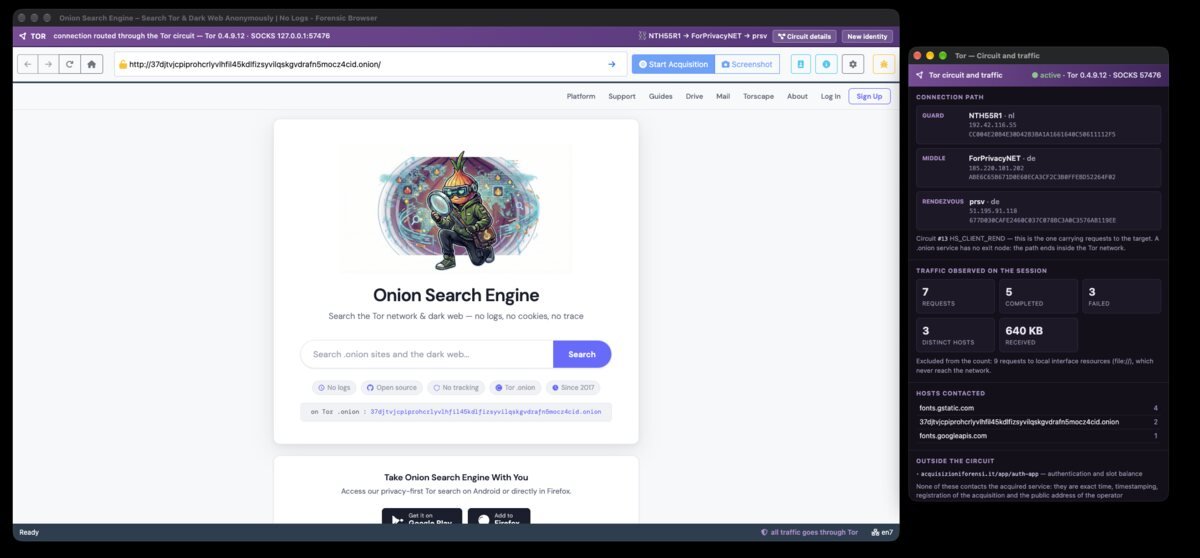This screenshot has width=1200, height=558.
Task: Click the lock icon in address bar
Action: pyautogui.click(x=123, y=65)
